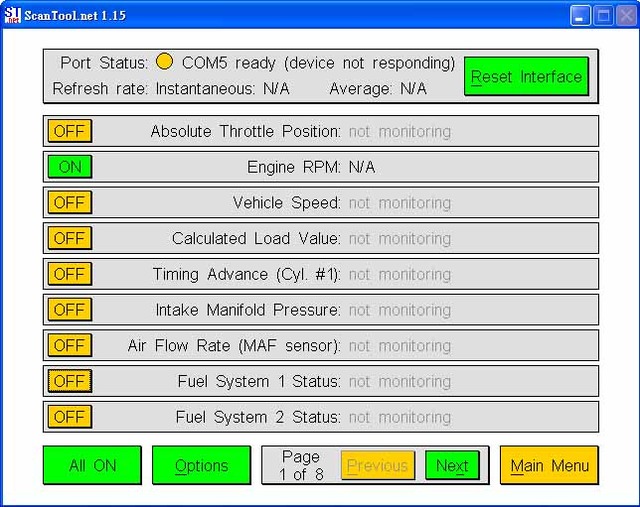The width and height of the screenshot is (640, 507).
Task: Enable Vehicle Speed monitoring toggle
Action: click(69, 203)
